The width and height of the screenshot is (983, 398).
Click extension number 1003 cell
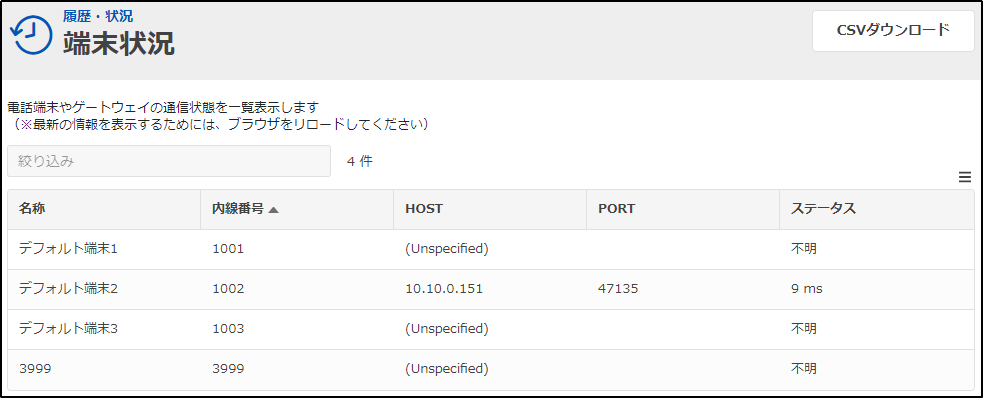tap(228, 328)
